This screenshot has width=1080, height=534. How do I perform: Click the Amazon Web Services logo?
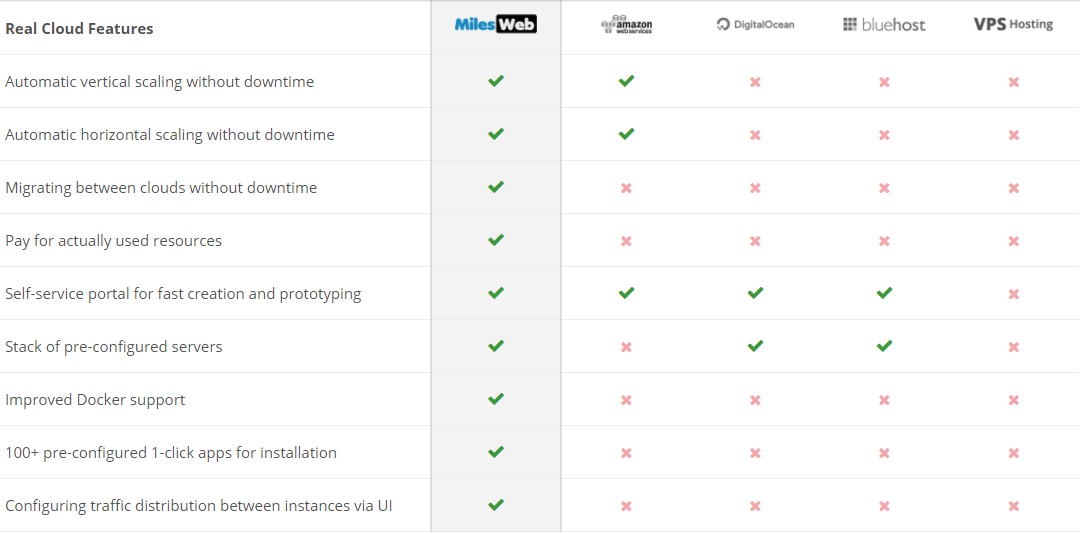627,25
